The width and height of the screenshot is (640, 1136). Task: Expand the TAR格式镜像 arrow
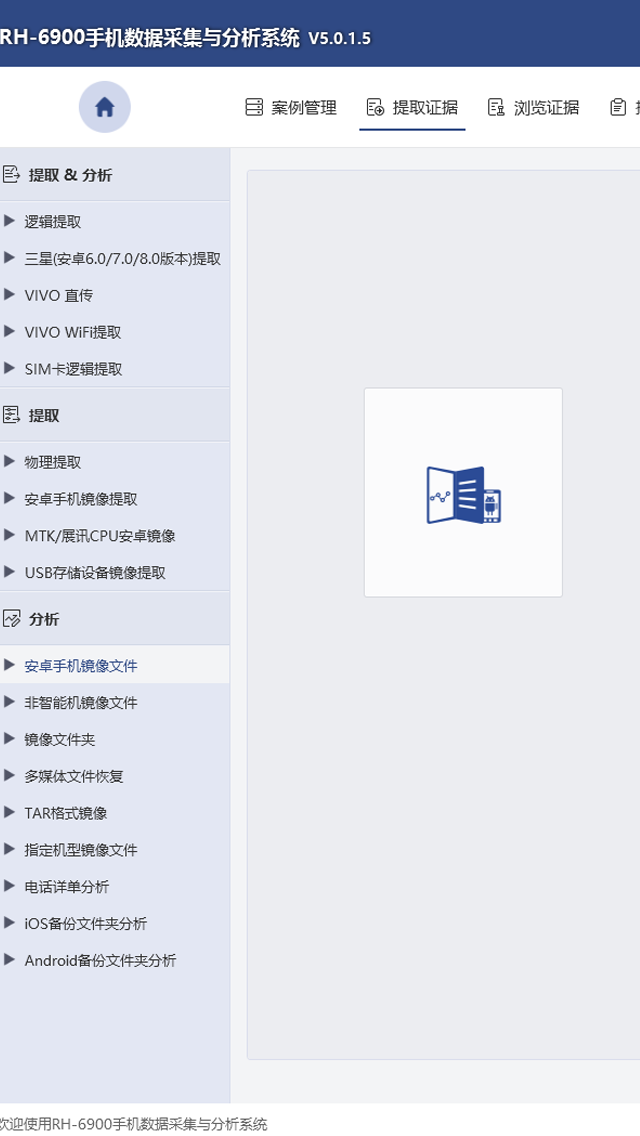pos(9,812)
